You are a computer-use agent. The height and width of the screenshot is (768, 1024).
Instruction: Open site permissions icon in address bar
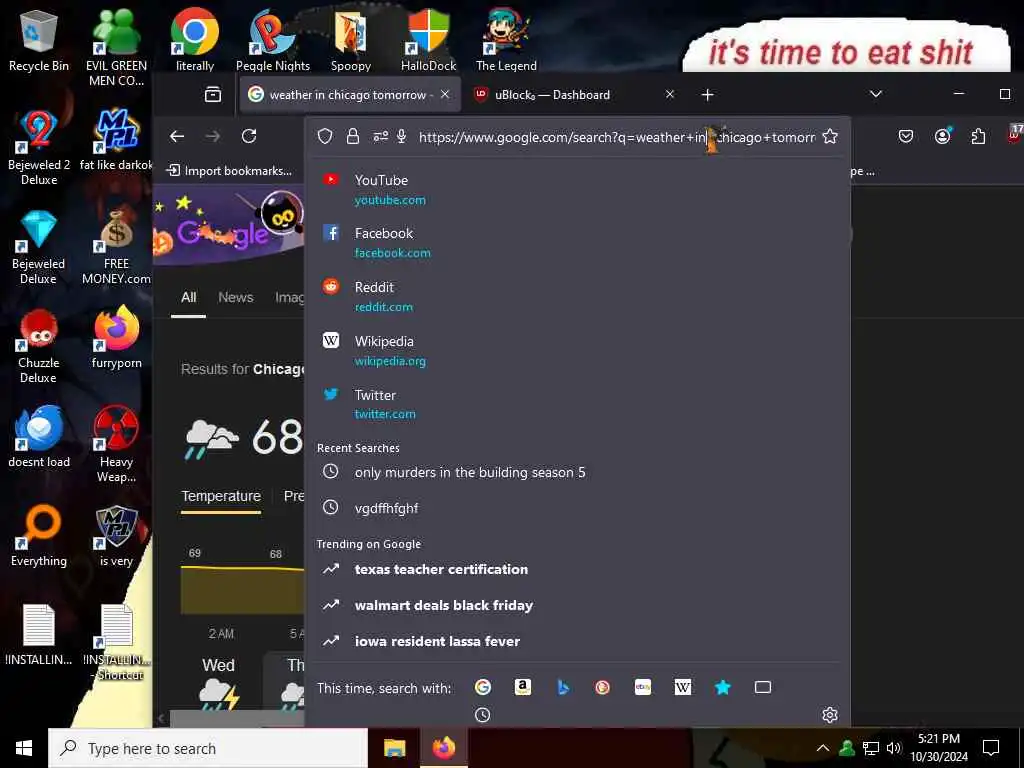coord(380,136)
